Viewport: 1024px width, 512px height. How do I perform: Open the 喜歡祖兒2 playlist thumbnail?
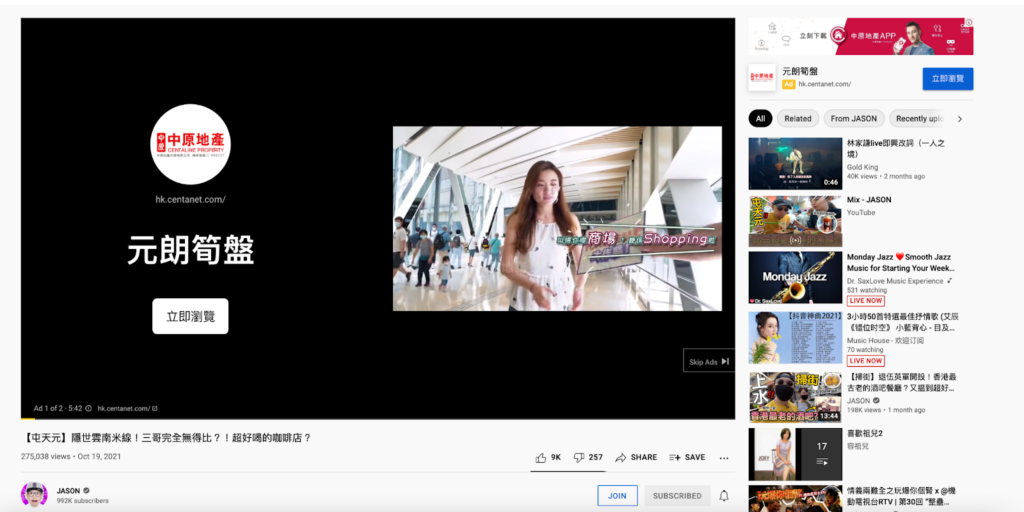click(795, 454)
